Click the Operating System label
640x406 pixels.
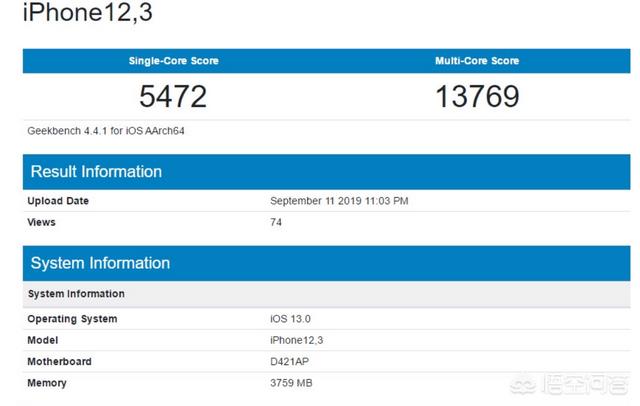pos(72,319)
